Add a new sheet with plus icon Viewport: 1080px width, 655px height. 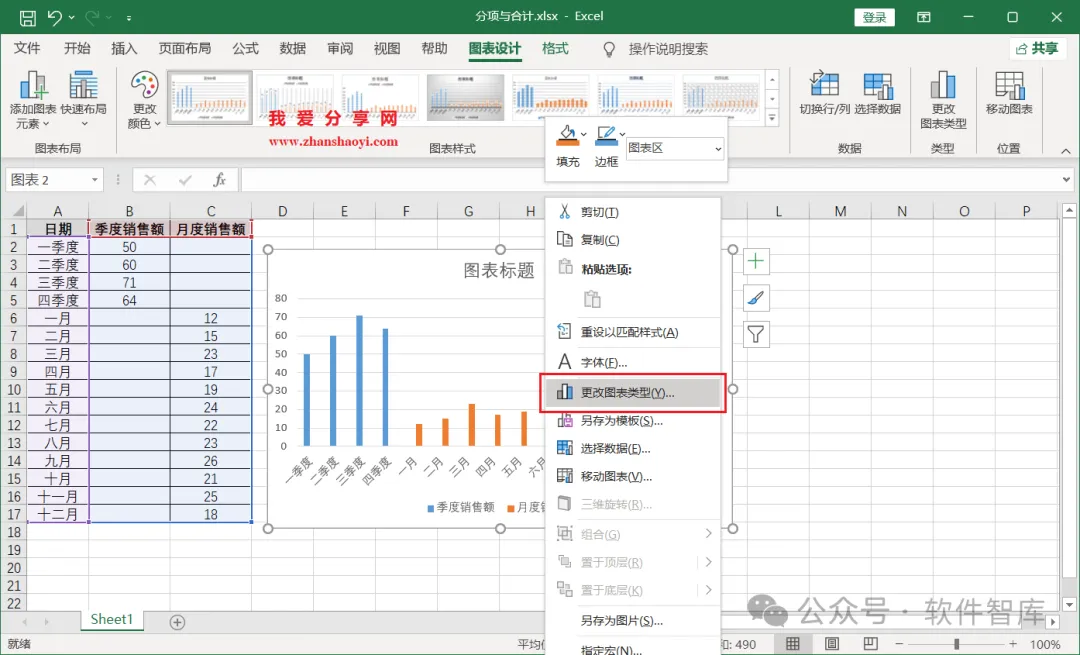click(177, 622)
